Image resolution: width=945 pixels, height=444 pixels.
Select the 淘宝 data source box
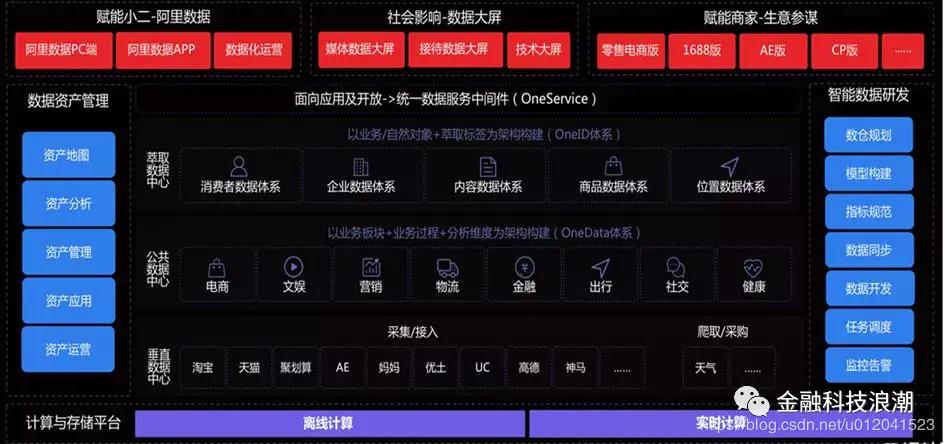coord(203,367)
